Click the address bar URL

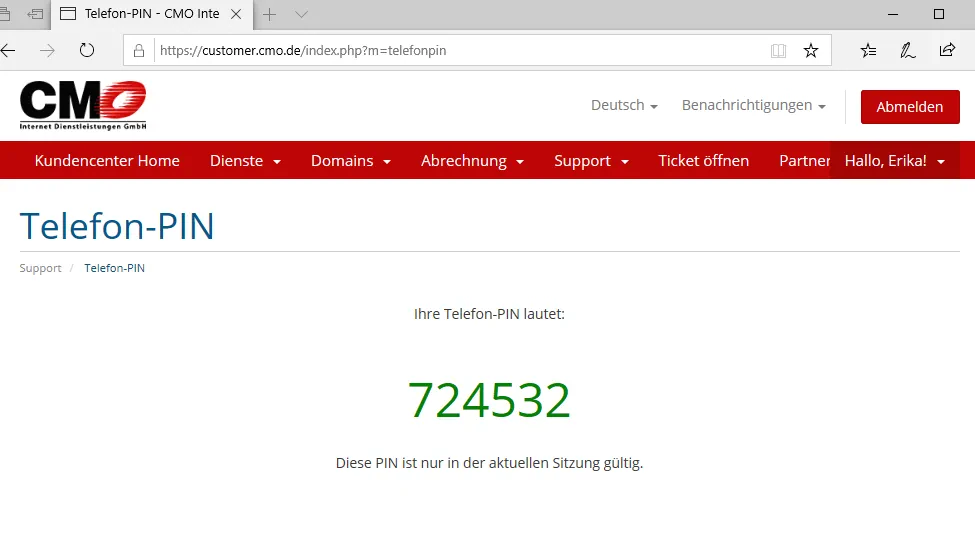[x=303, y=50]
